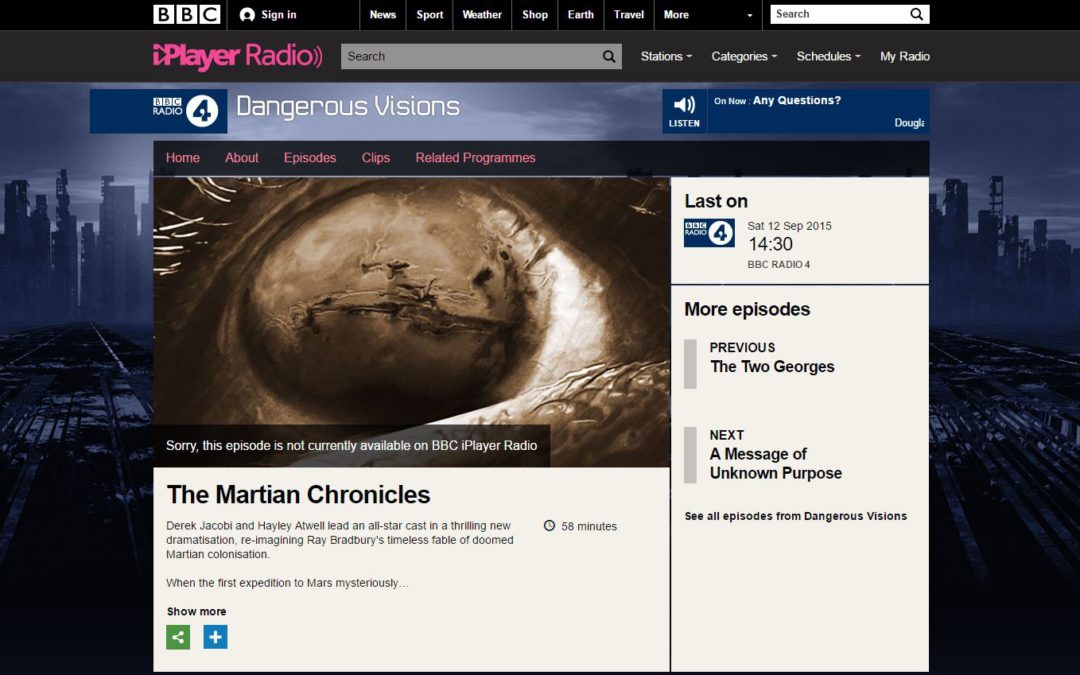Click the 14:30 broadcast time

(x=770, y=244)
